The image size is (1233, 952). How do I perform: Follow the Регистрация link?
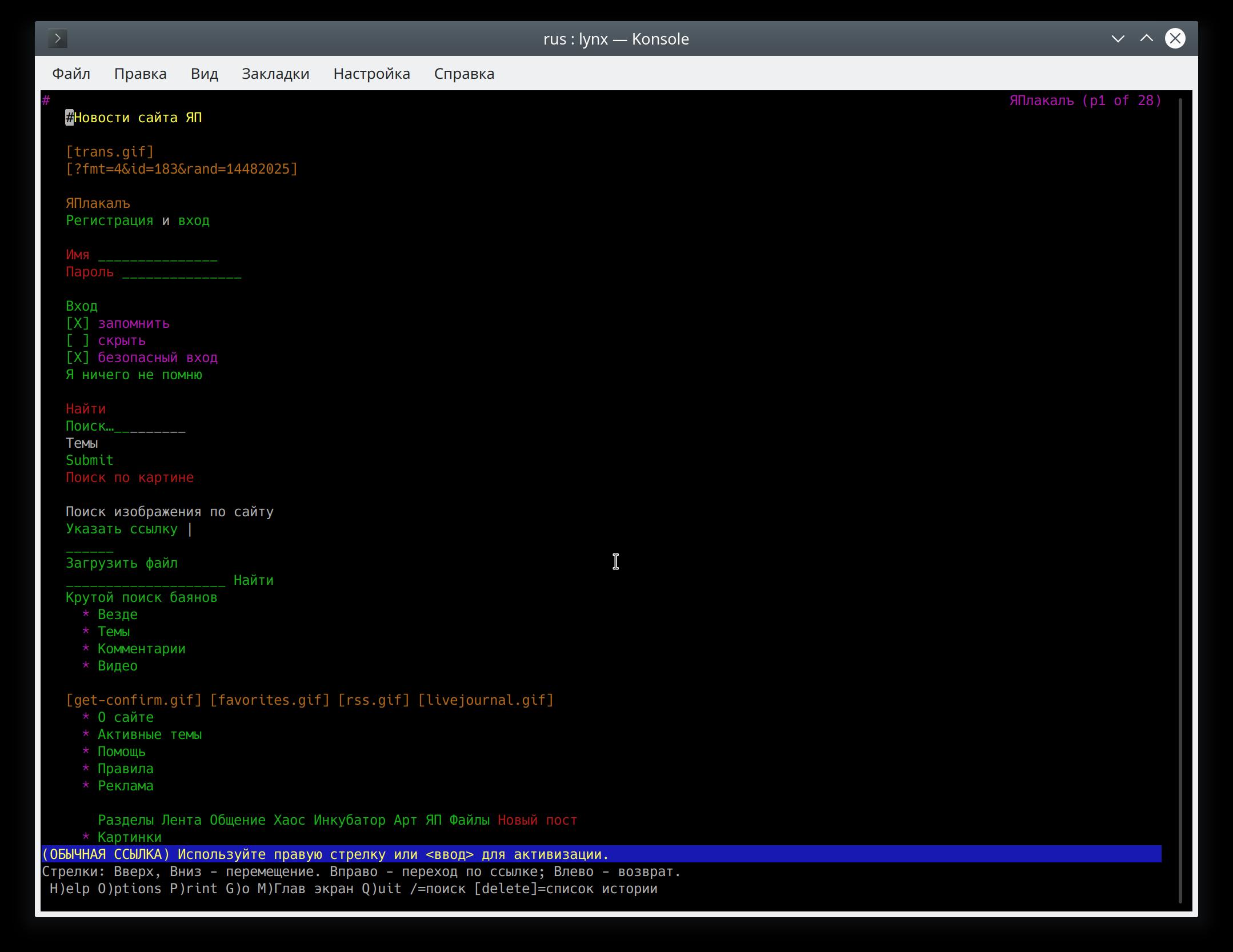click(110, 220)
